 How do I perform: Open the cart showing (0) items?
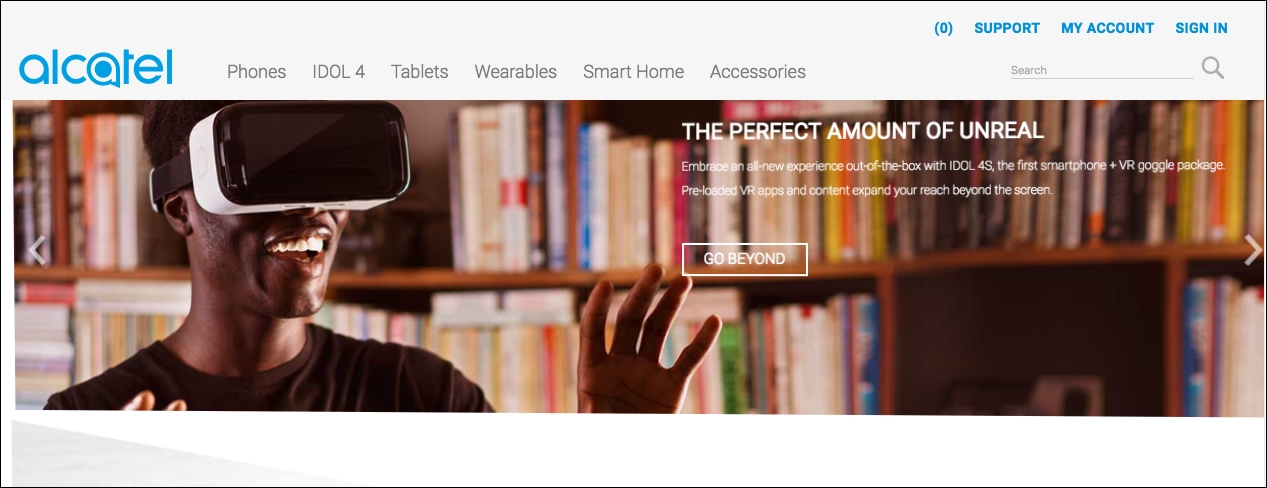(943, 28)
